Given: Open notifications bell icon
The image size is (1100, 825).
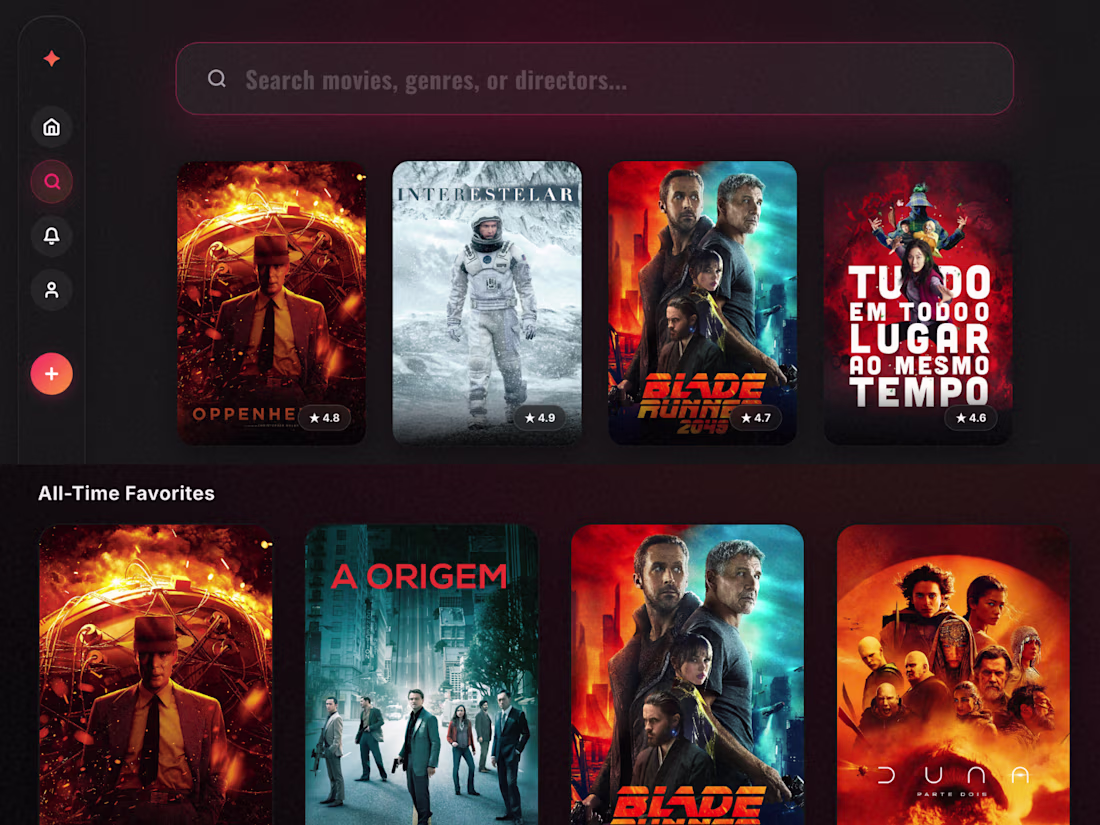Looking at the screenshot, I should tap(51, 236).
